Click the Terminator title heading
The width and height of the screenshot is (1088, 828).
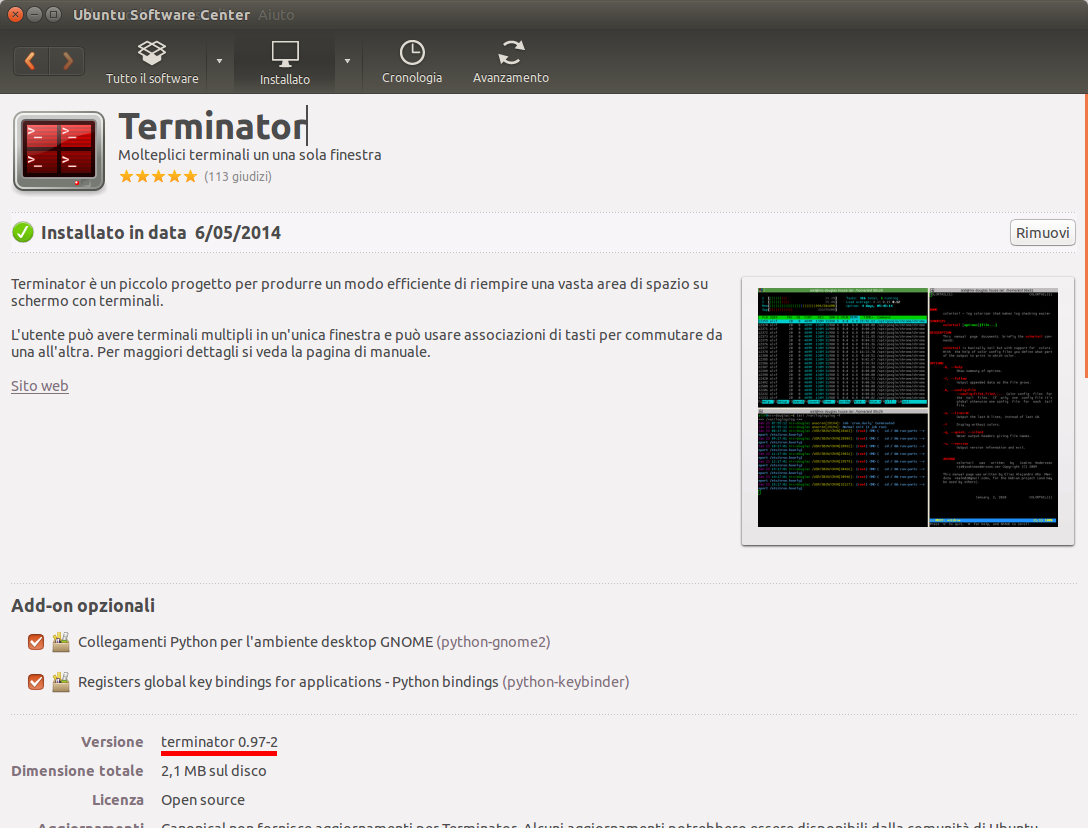pos(212,126)
